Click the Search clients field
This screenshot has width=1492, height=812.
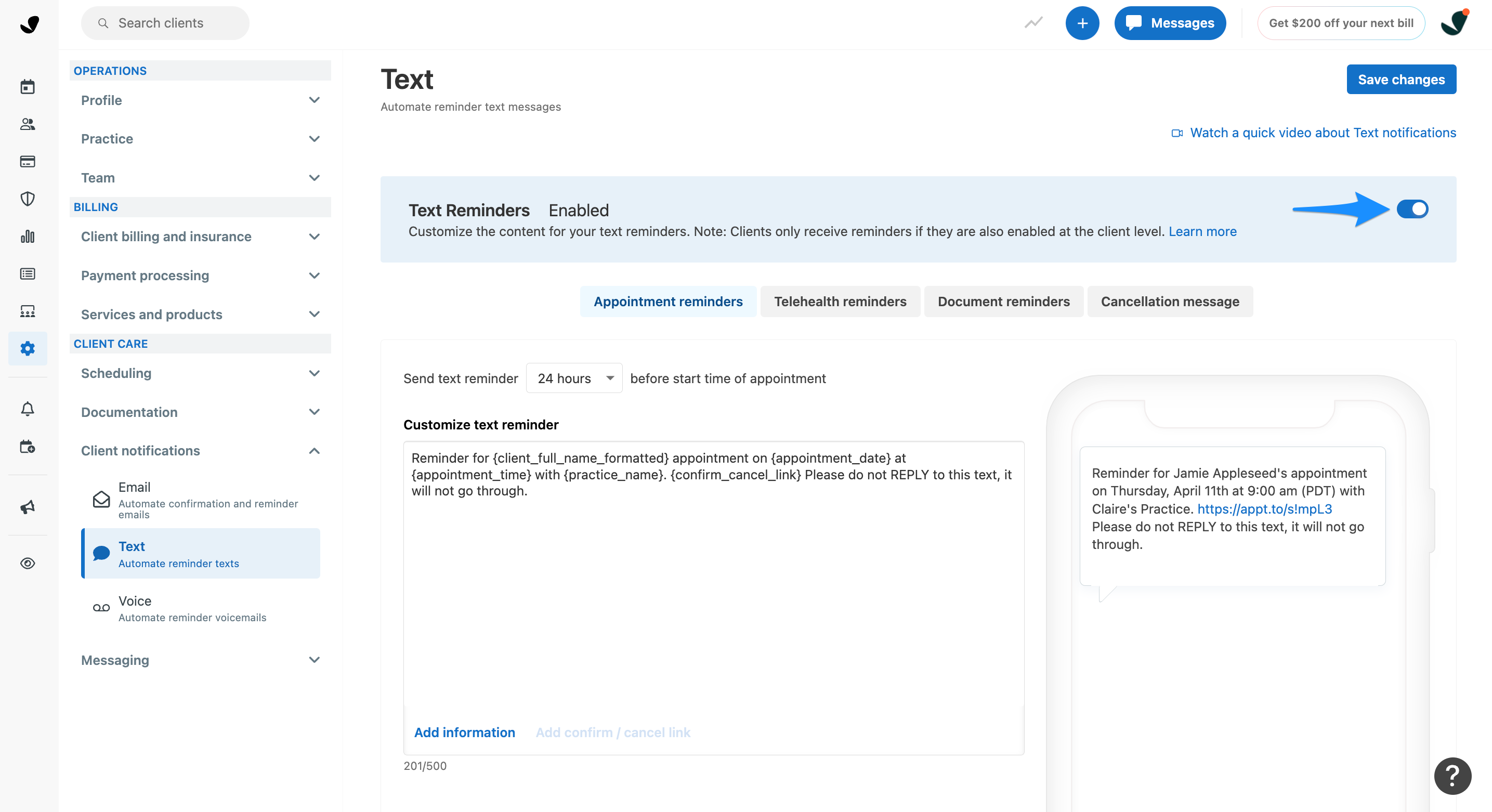coord(165,23)
